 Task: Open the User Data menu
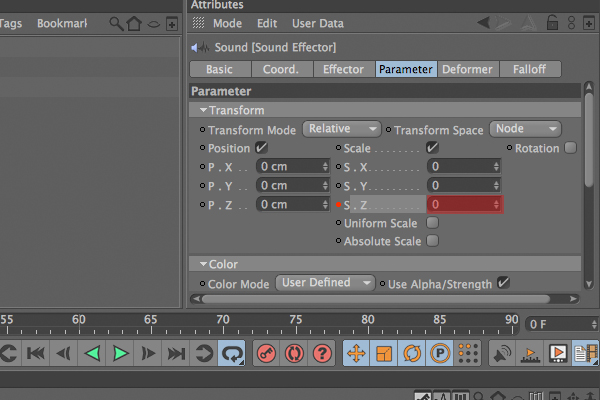[x=318, y=24]
